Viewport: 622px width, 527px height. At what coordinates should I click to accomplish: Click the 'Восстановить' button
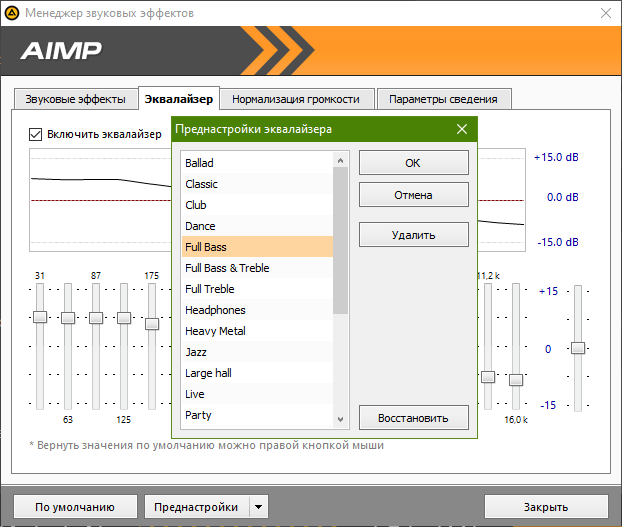pyautogui.click(x=414, y=418)
